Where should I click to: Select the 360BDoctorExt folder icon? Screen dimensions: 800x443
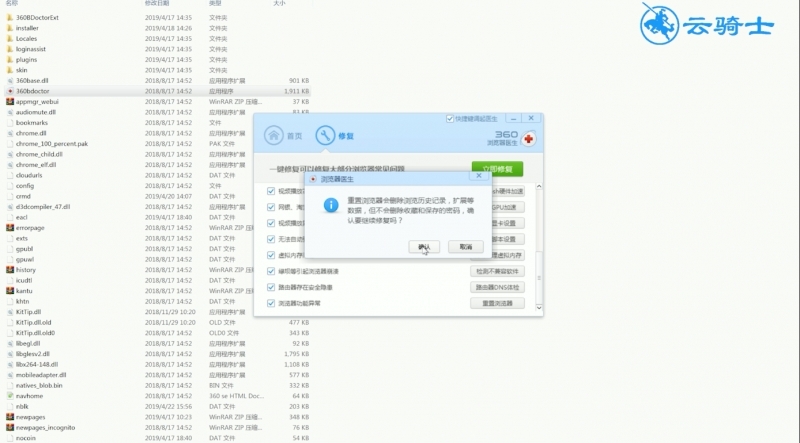point(10,17)
